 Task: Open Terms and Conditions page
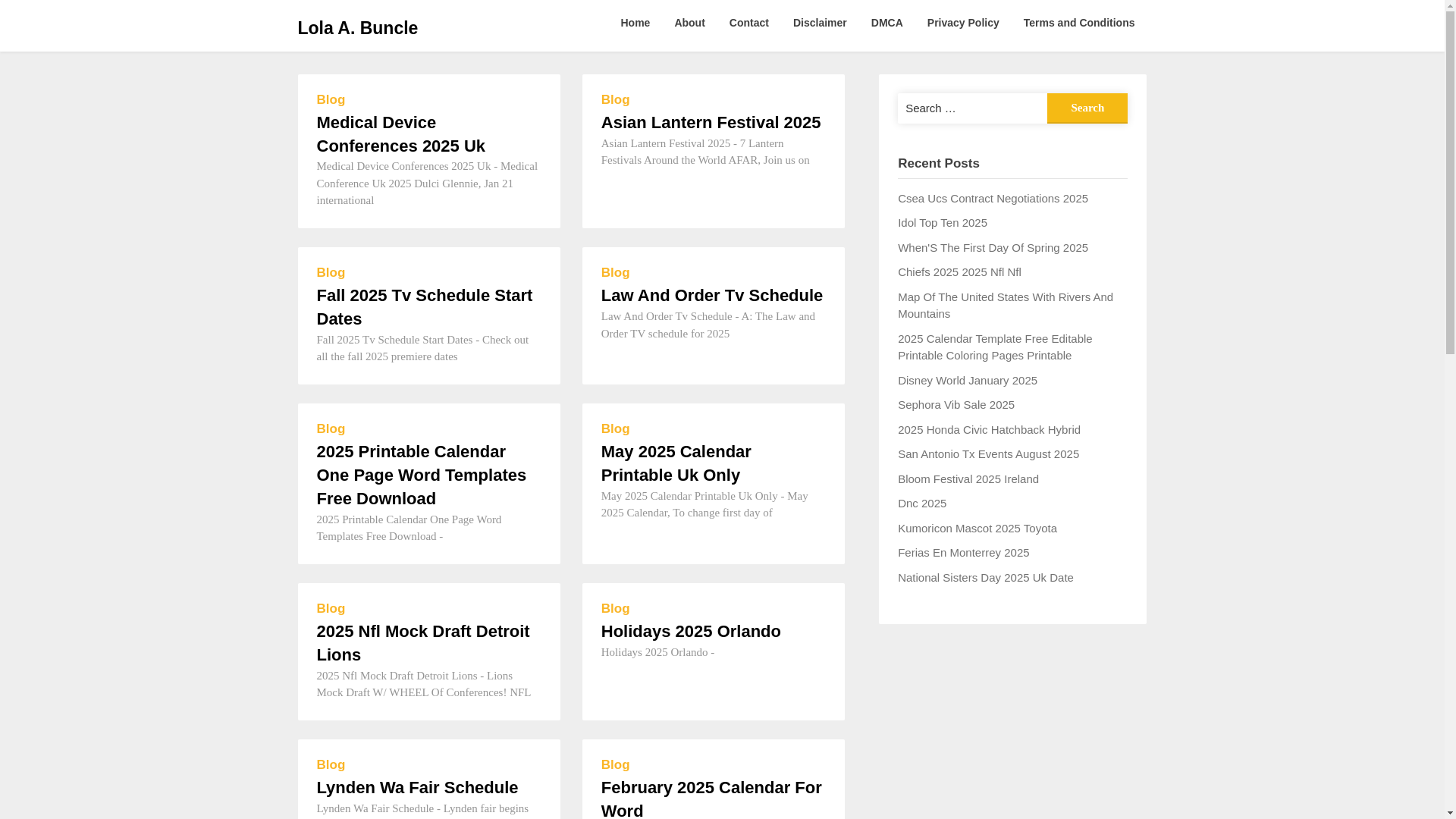point(1079,23)
